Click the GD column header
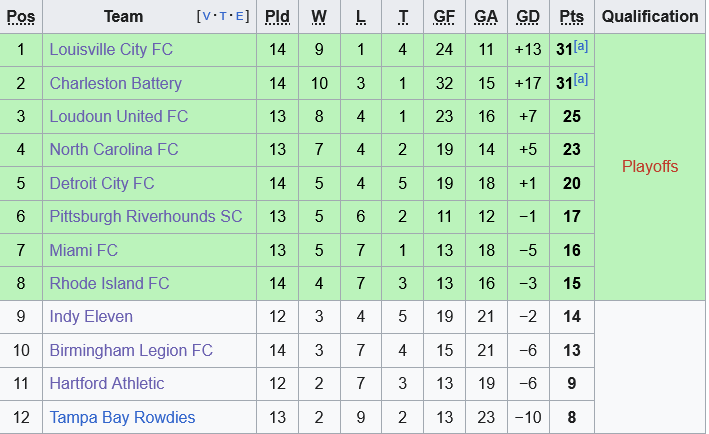This screenshot has width=709, height=434. pos(528,16)
